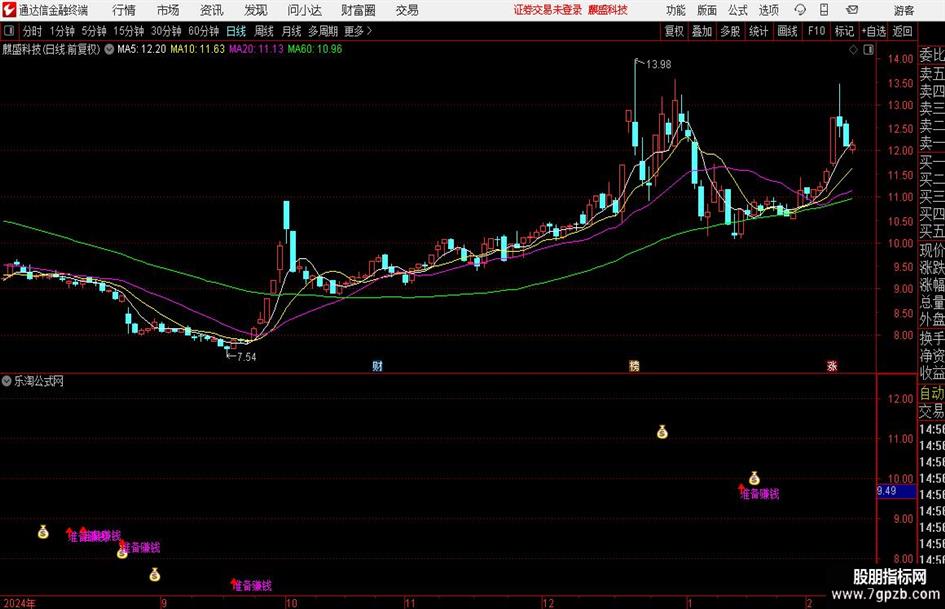Click the MA20: 11.13 indicator value
Viewport: 945px width, 609px height.
[256, 49]
